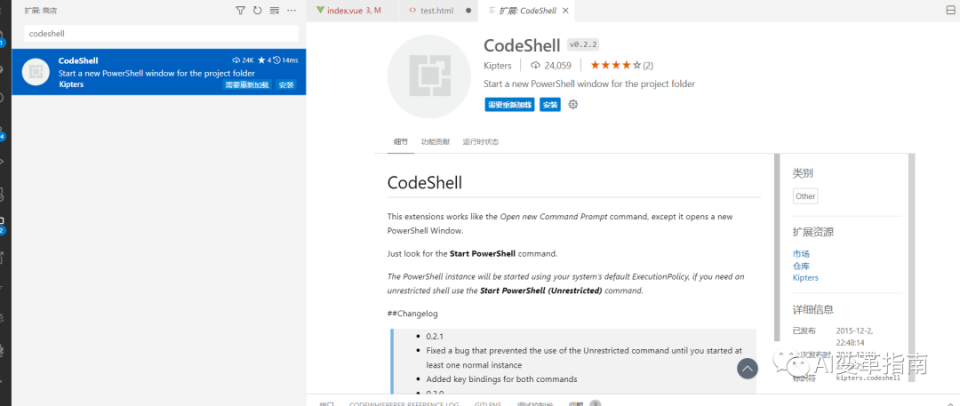Close the 扩展: CodeShell tab

pyautogui.click(x=565, y=10)
